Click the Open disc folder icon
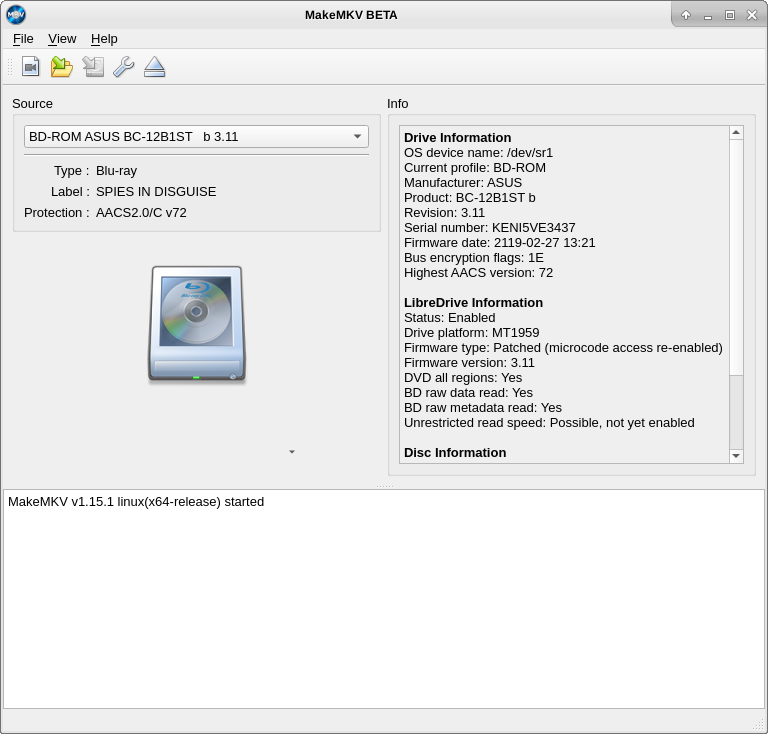 click(x=62, y=67)
